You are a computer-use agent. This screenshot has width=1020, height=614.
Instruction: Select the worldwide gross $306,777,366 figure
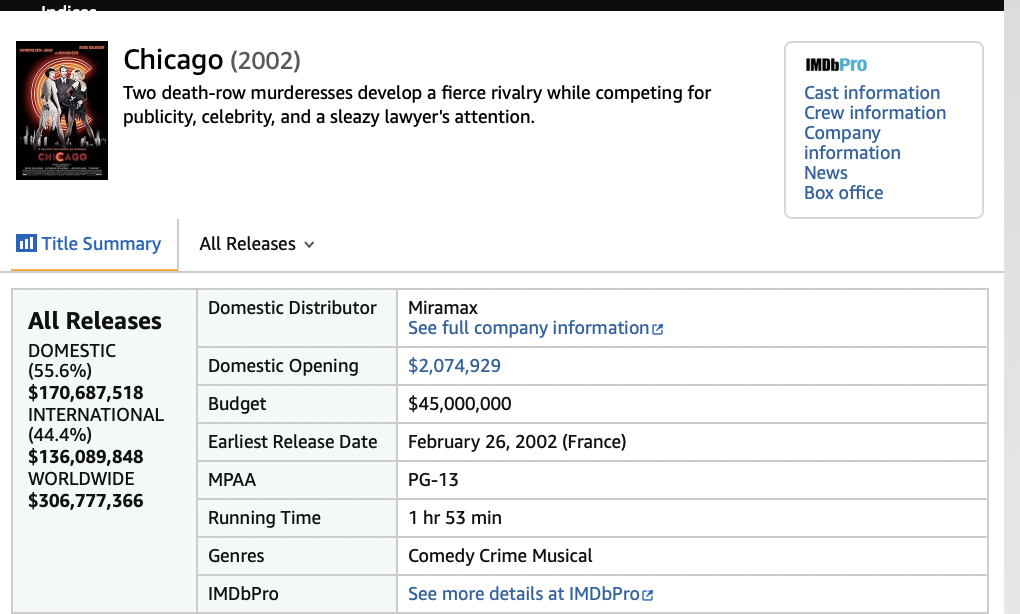tap(86, 500)
